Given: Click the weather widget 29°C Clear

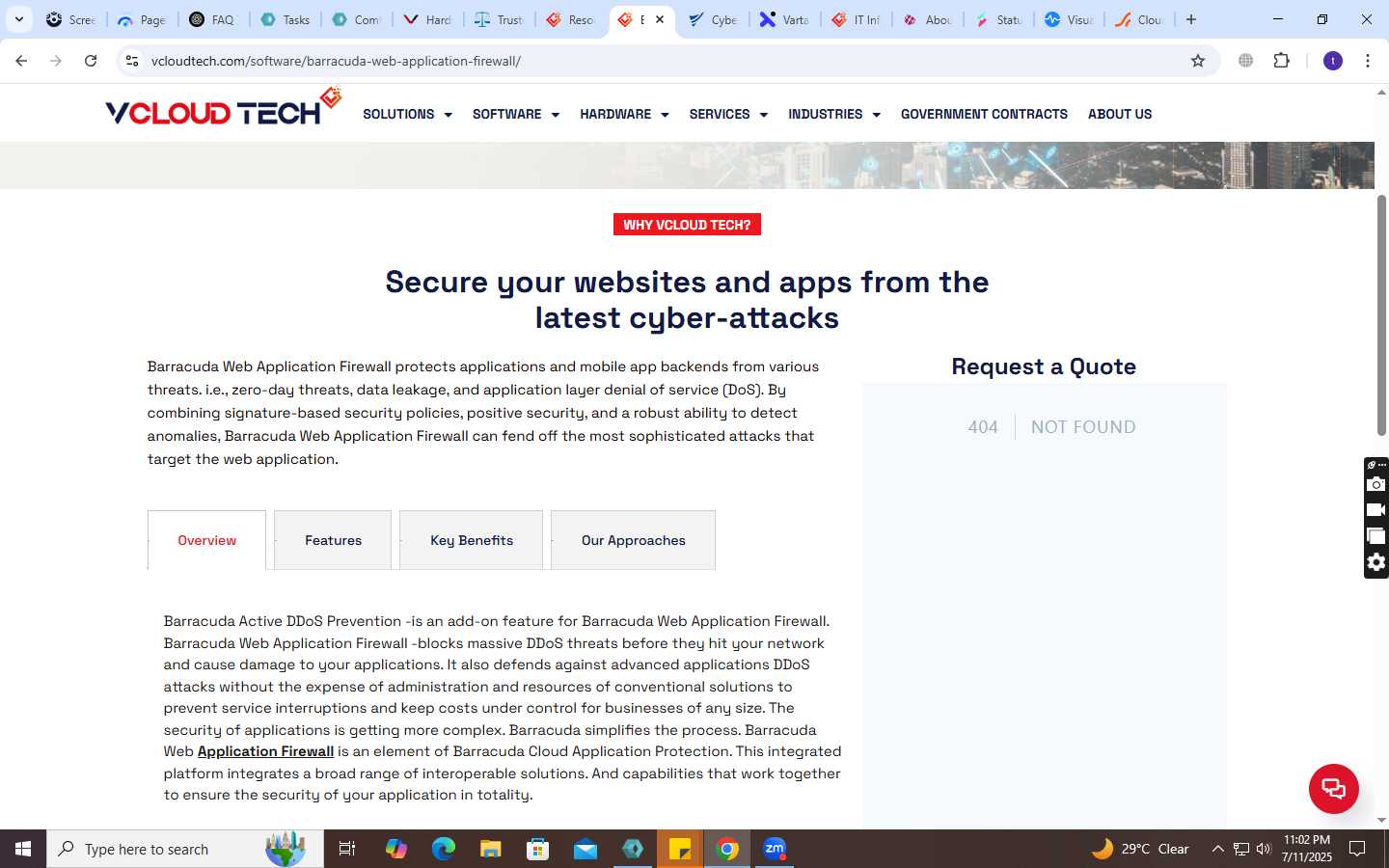Looking at the screenshot, I should (x=1140, y=849).
